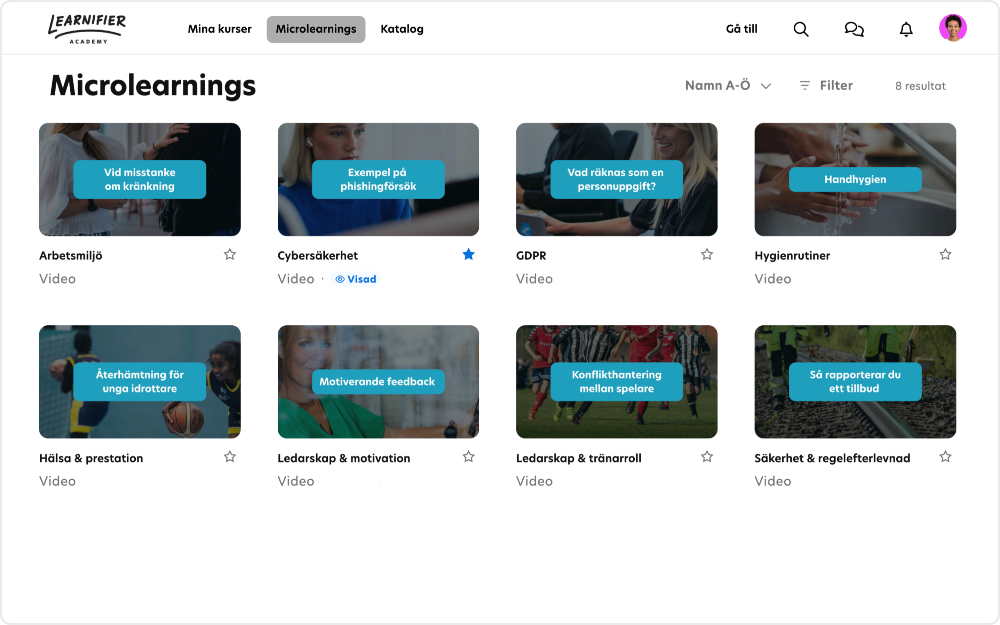This screenshot has width=1000, height=625.
Task: Click the Hälsa & prestation title
Action: pyautogui.click(x=91, y=458)
